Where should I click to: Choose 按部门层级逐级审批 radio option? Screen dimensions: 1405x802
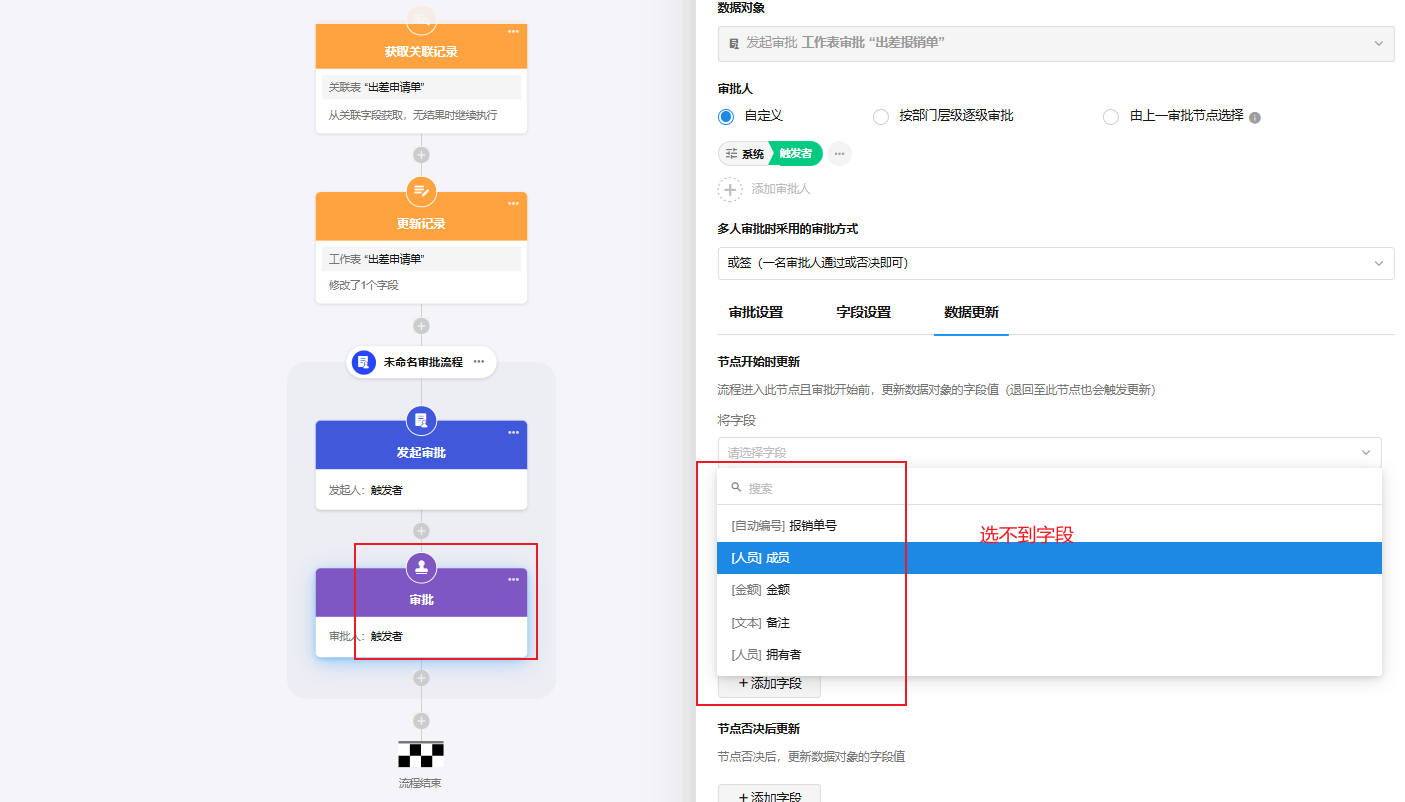pyautogui.click(x=881, y=116)
